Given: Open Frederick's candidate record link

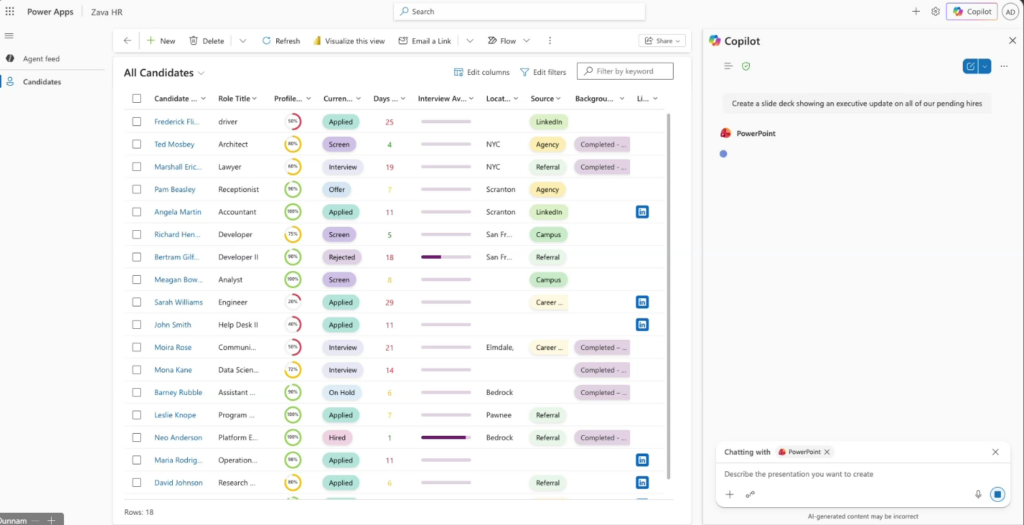Looking at the screenshot, I should pyautogui.click(x=177, y=122).
